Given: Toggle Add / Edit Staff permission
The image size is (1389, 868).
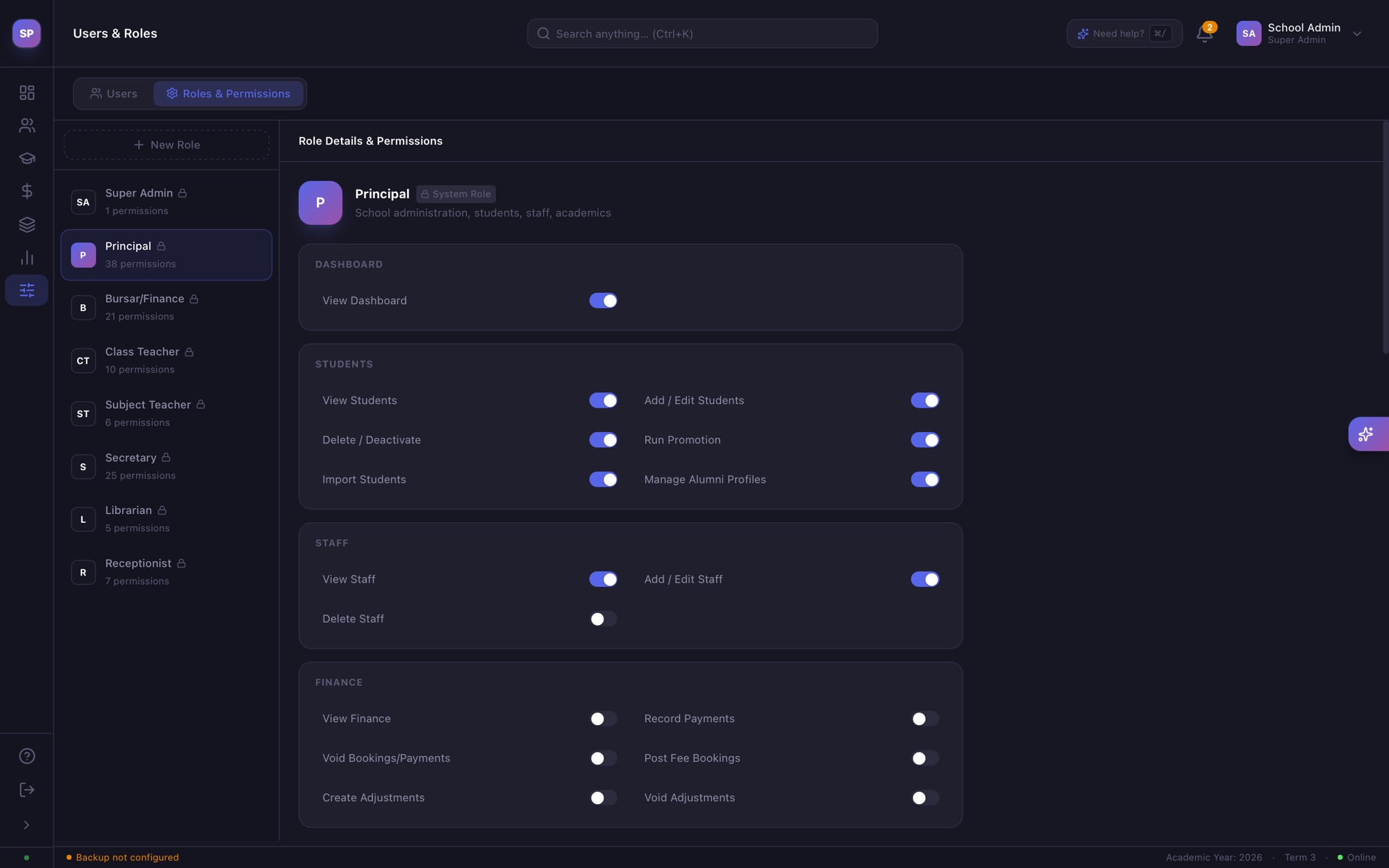Looking at the screenshot, I should (x=925, y=579).
